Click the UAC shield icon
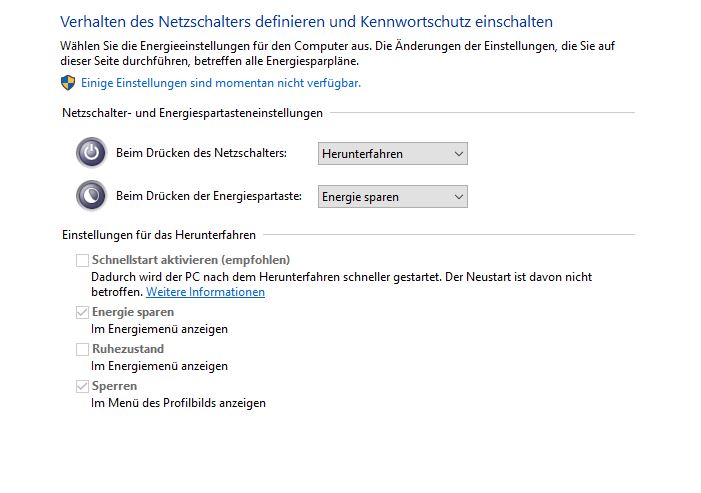This screenshot has height=493, width=701. (x=68, y=83)
